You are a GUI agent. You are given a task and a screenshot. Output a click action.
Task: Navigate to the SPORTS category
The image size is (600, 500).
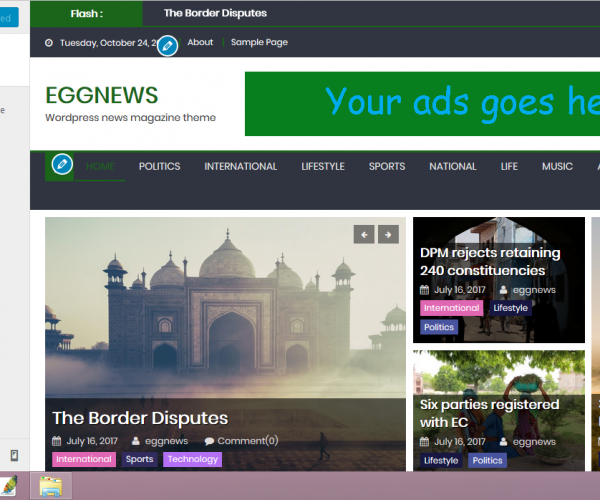[387, 166]
